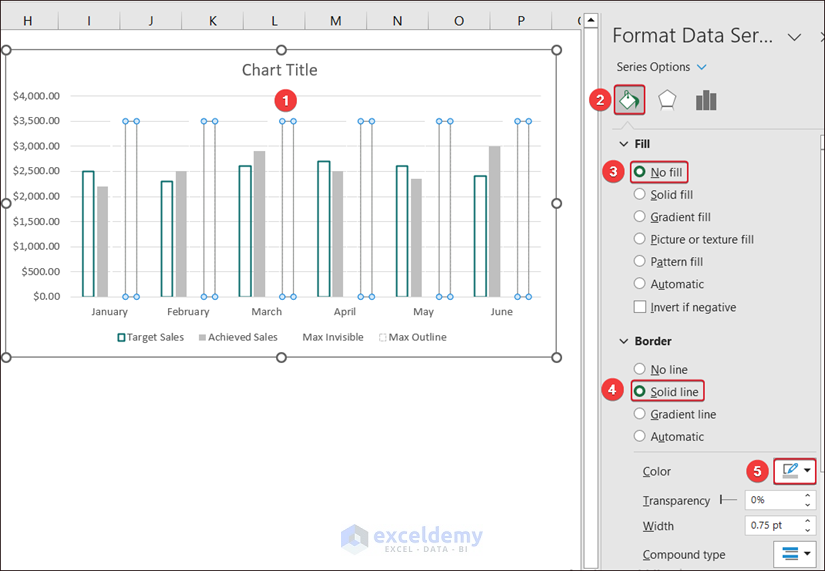Click the $2,000.00 axis value

click(36, 196)
